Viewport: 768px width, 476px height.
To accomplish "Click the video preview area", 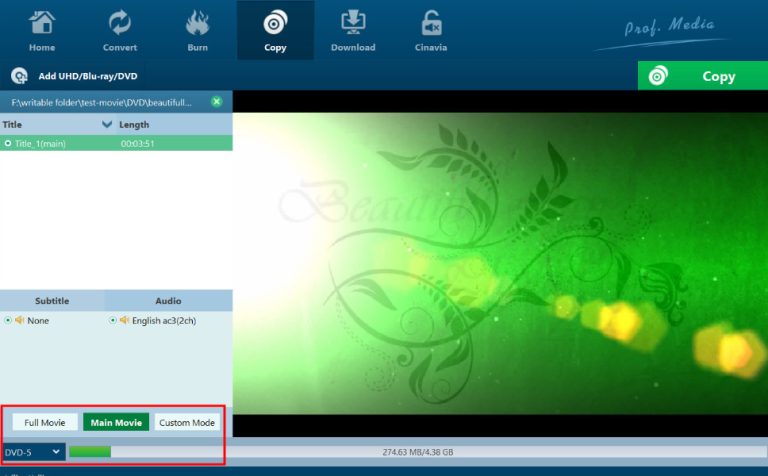I will coord(500,262).
